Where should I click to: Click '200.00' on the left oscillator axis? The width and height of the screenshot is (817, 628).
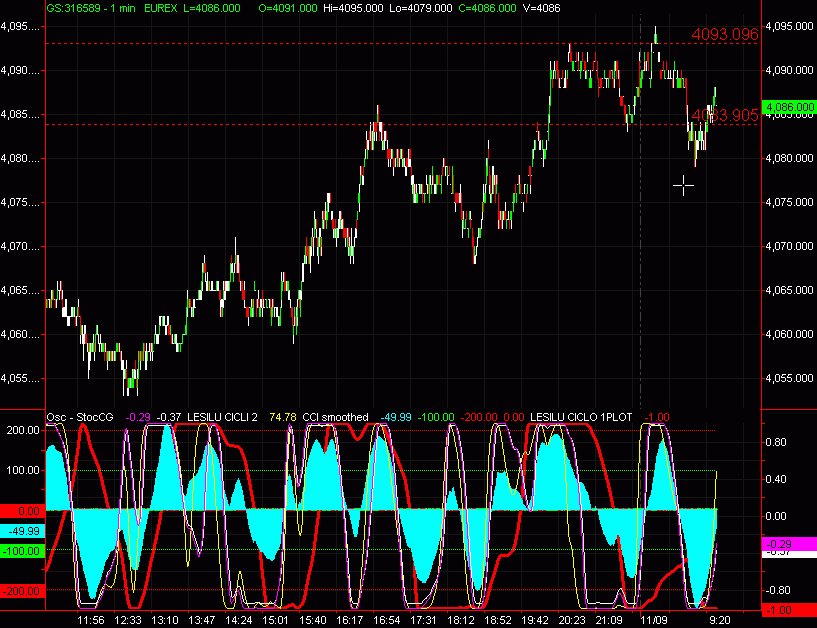pos(23,430)
